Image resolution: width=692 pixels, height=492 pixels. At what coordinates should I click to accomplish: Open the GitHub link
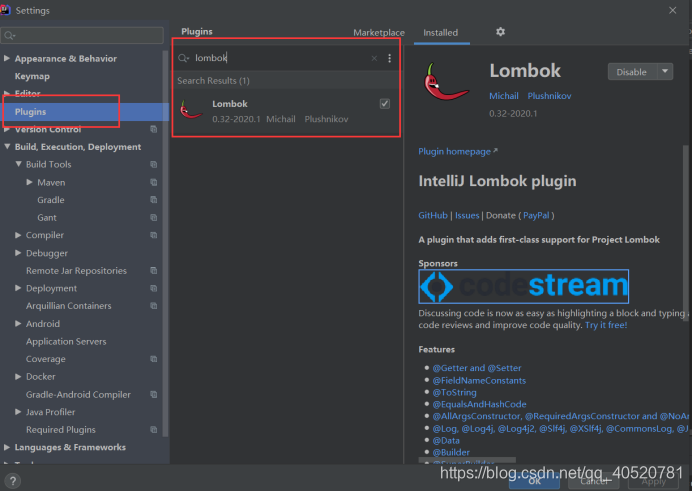[x=433, y=215]
